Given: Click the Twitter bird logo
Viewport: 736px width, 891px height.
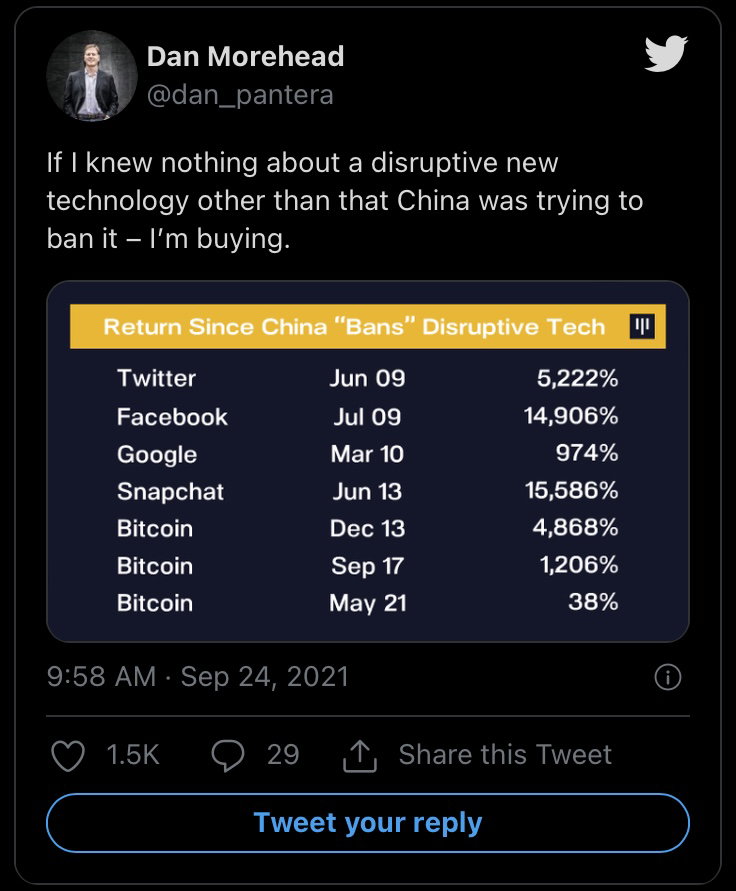Looking at the screenshot, I should 666,54.
